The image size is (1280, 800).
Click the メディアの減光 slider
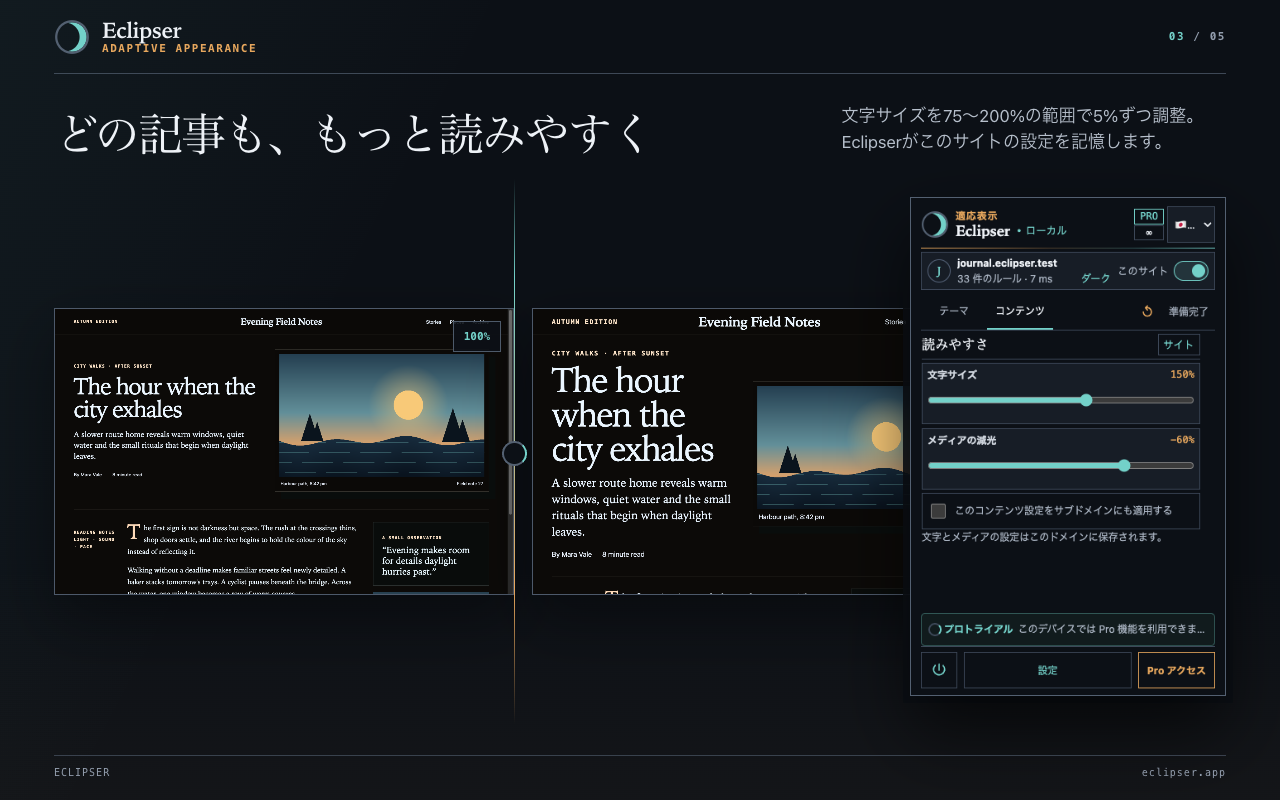click(x=1061, y=465)
